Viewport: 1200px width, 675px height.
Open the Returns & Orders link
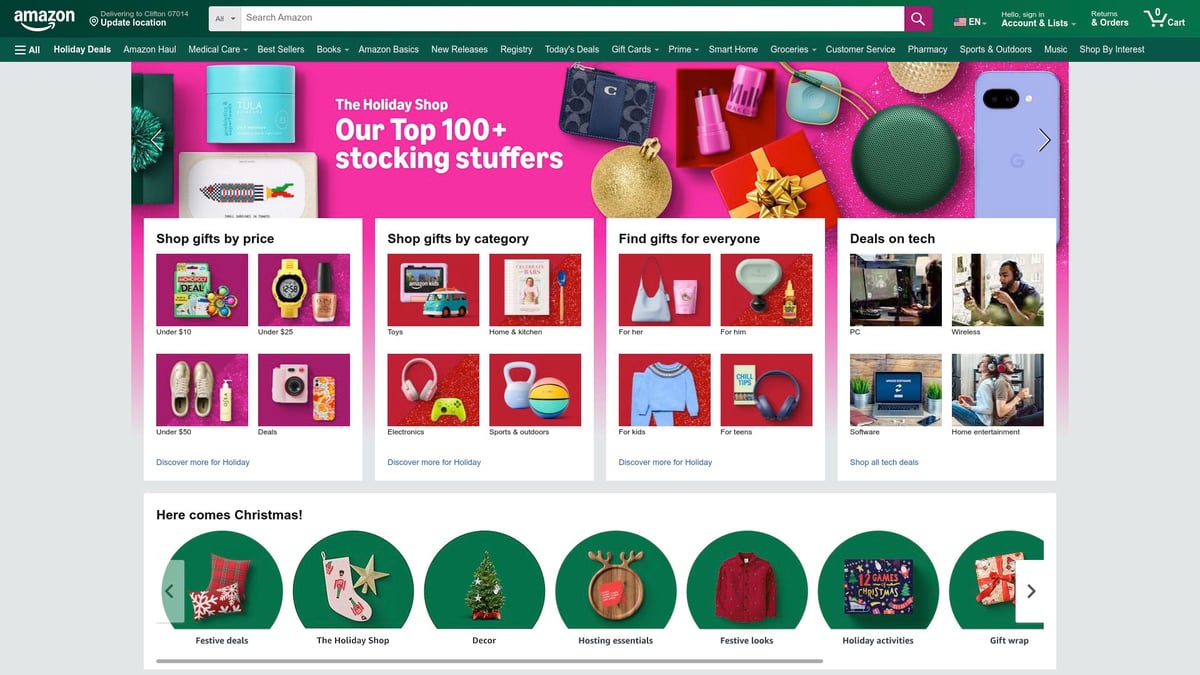click(1109, 19)
